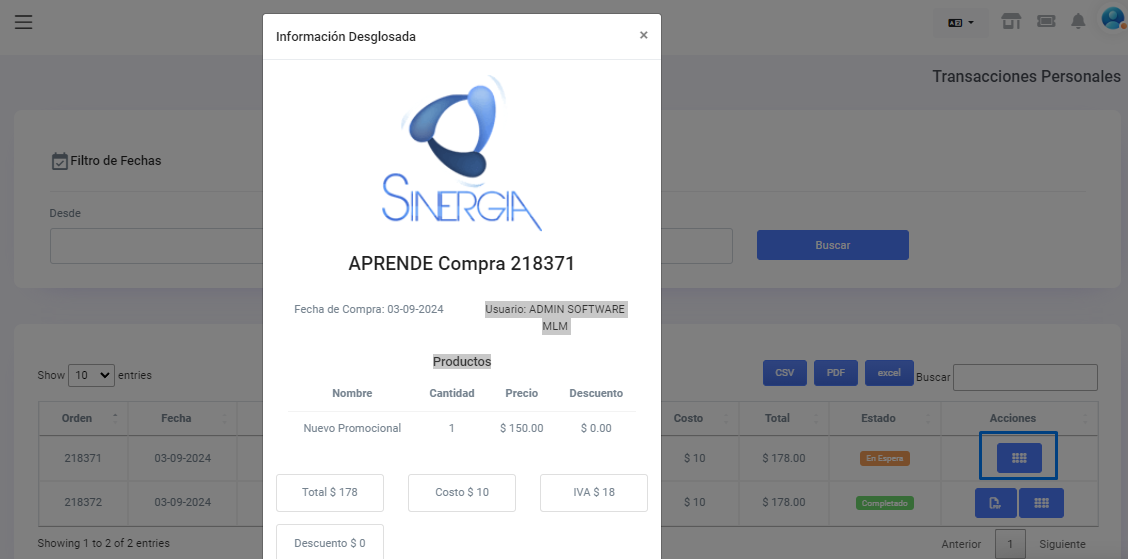Export table to excel

(889, 373)
